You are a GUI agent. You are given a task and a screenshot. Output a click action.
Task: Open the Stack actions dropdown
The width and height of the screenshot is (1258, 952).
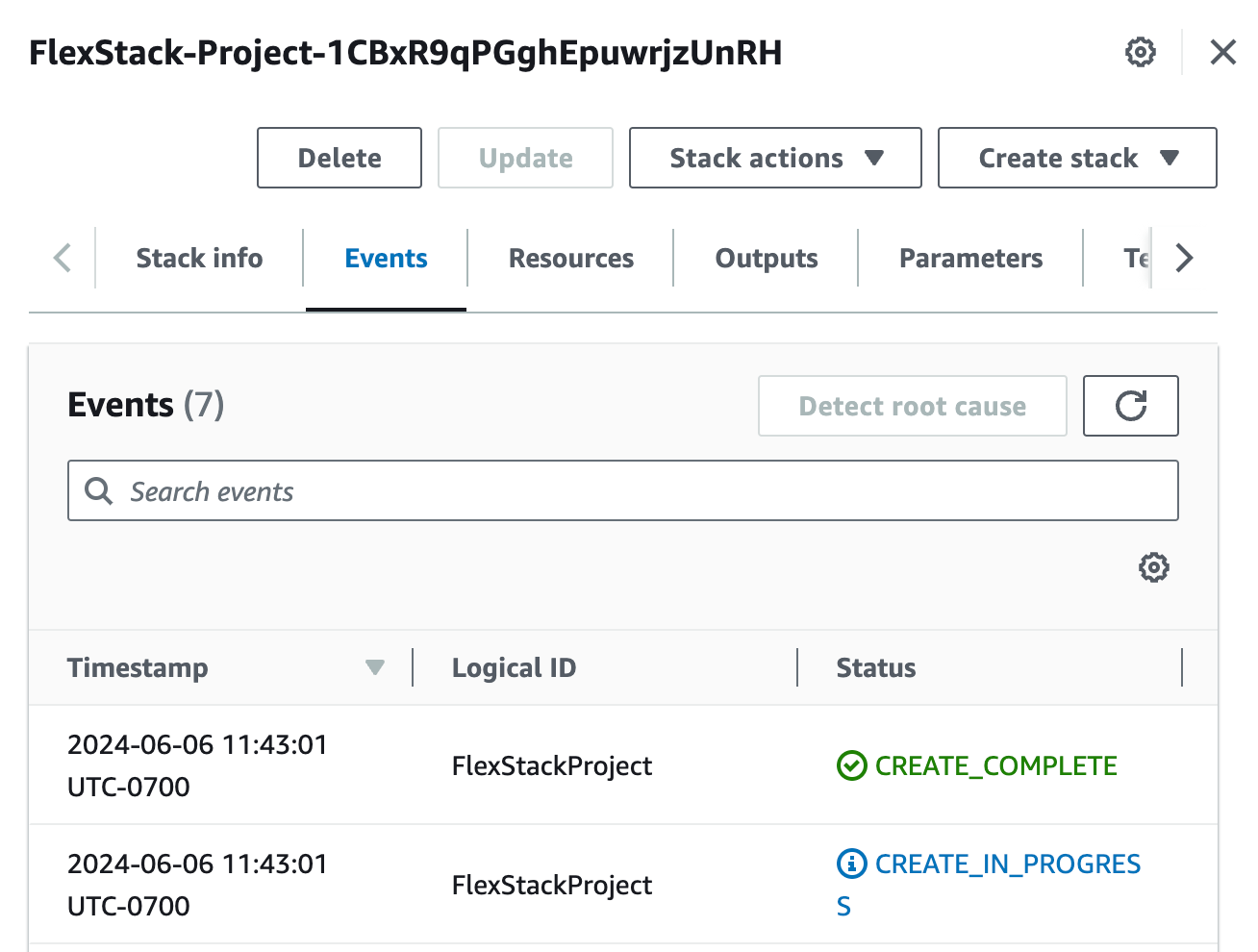(x=774, y=158)
